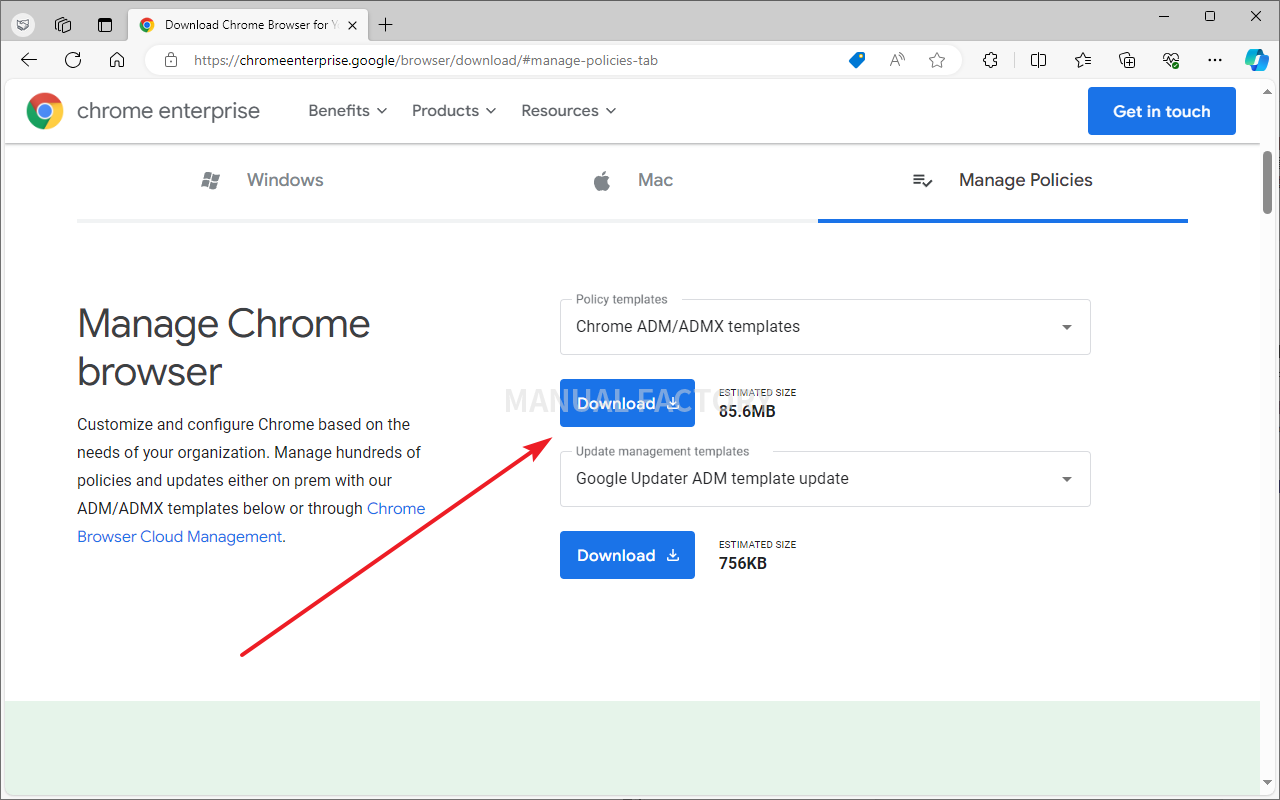Open the Extensions puzzle icon

point(990,60)
